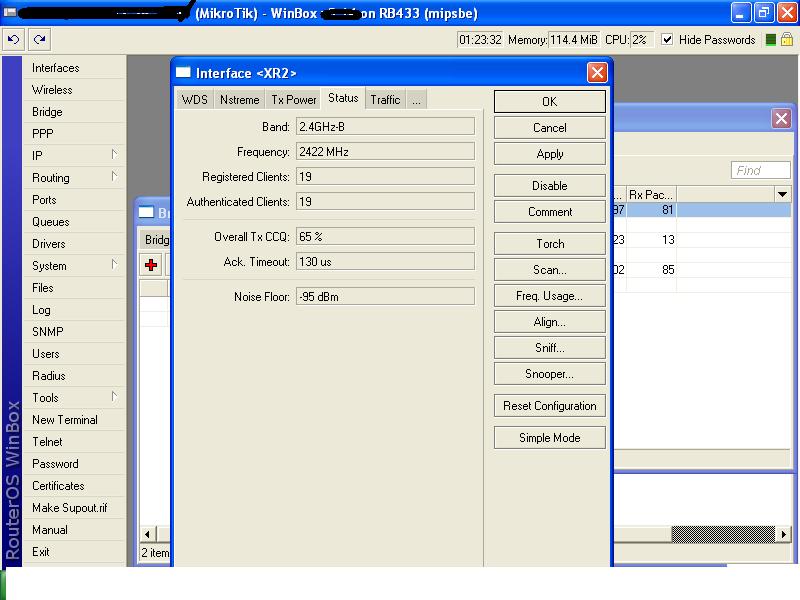Click the Freq. Usage... button
This screenshot has width=800, height=600.
(x=549, y=296)
